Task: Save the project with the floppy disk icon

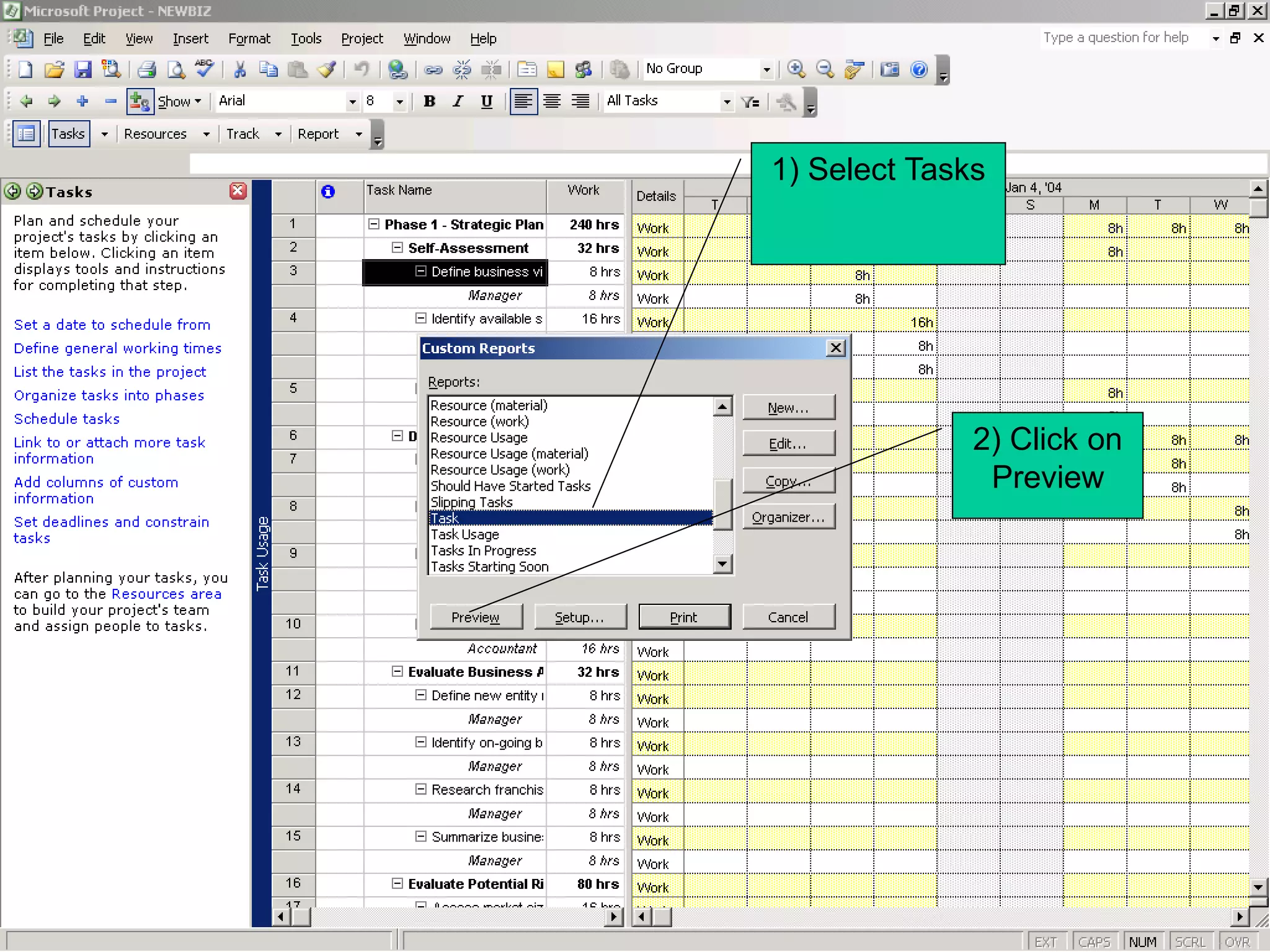Action: pyautogui.click(x=82, y=69)
